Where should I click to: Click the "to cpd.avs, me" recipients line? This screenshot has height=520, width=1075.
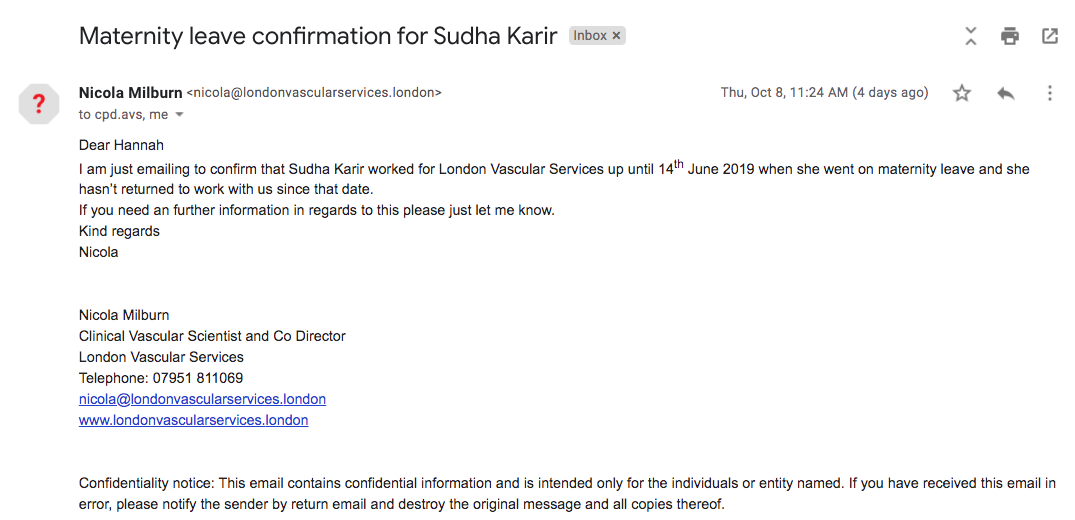click(x=123, y=115)
